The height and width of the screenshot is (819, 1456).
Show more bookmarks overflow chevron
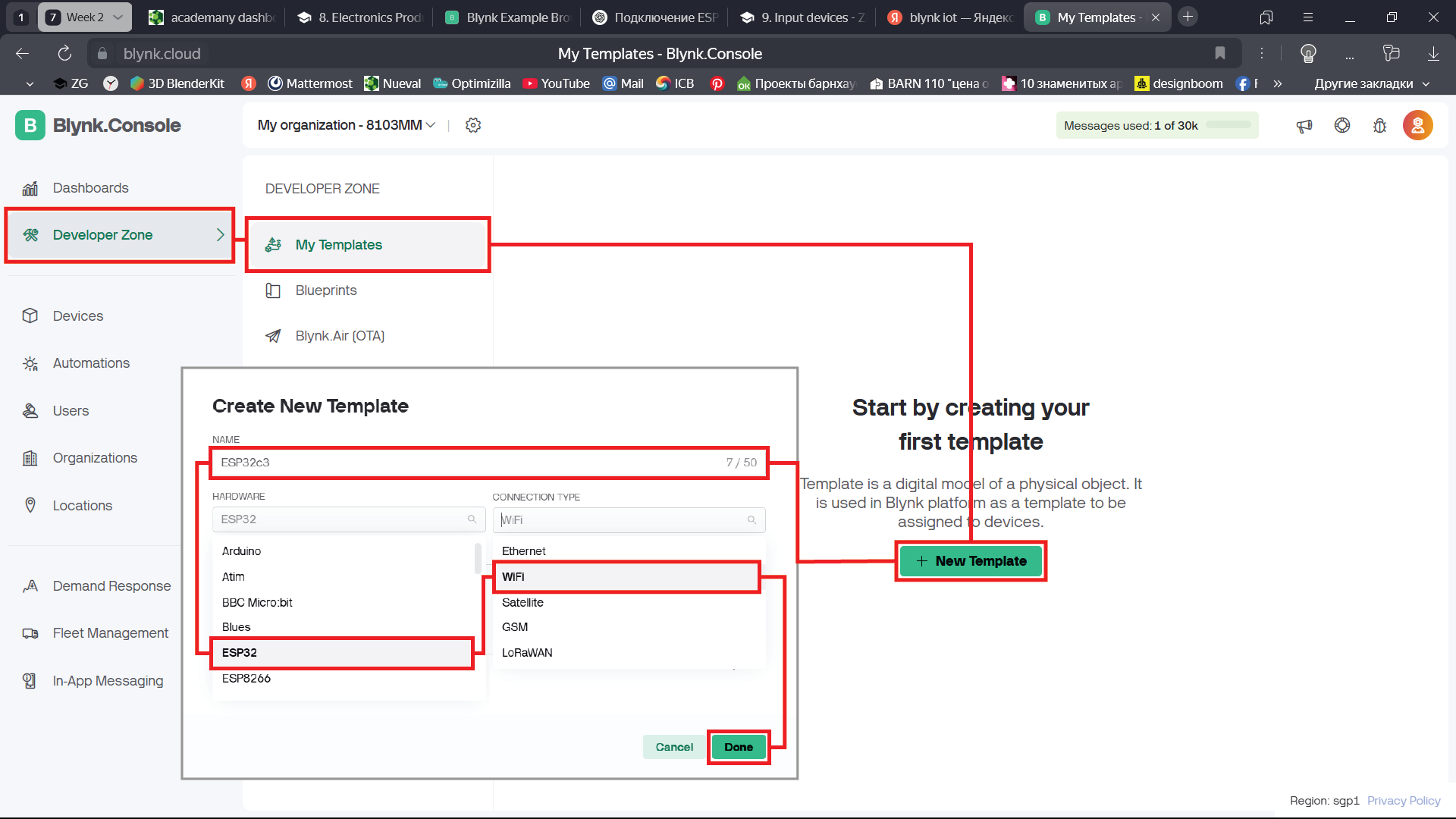pyautogui.click(x=1278, y=83)
